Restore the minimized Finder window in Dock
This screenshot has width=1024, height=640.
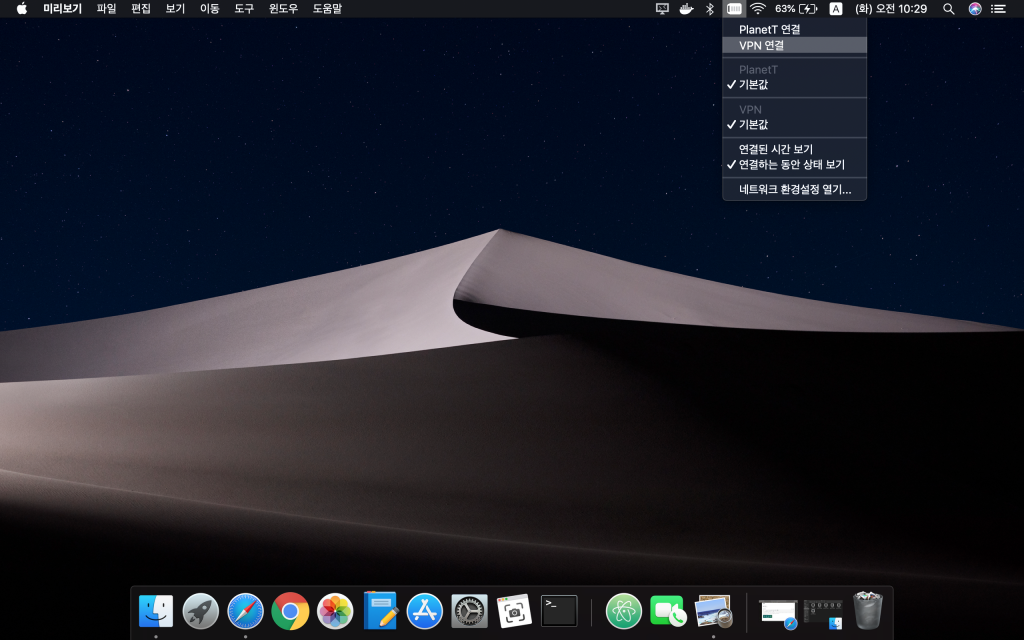(823, 613)
